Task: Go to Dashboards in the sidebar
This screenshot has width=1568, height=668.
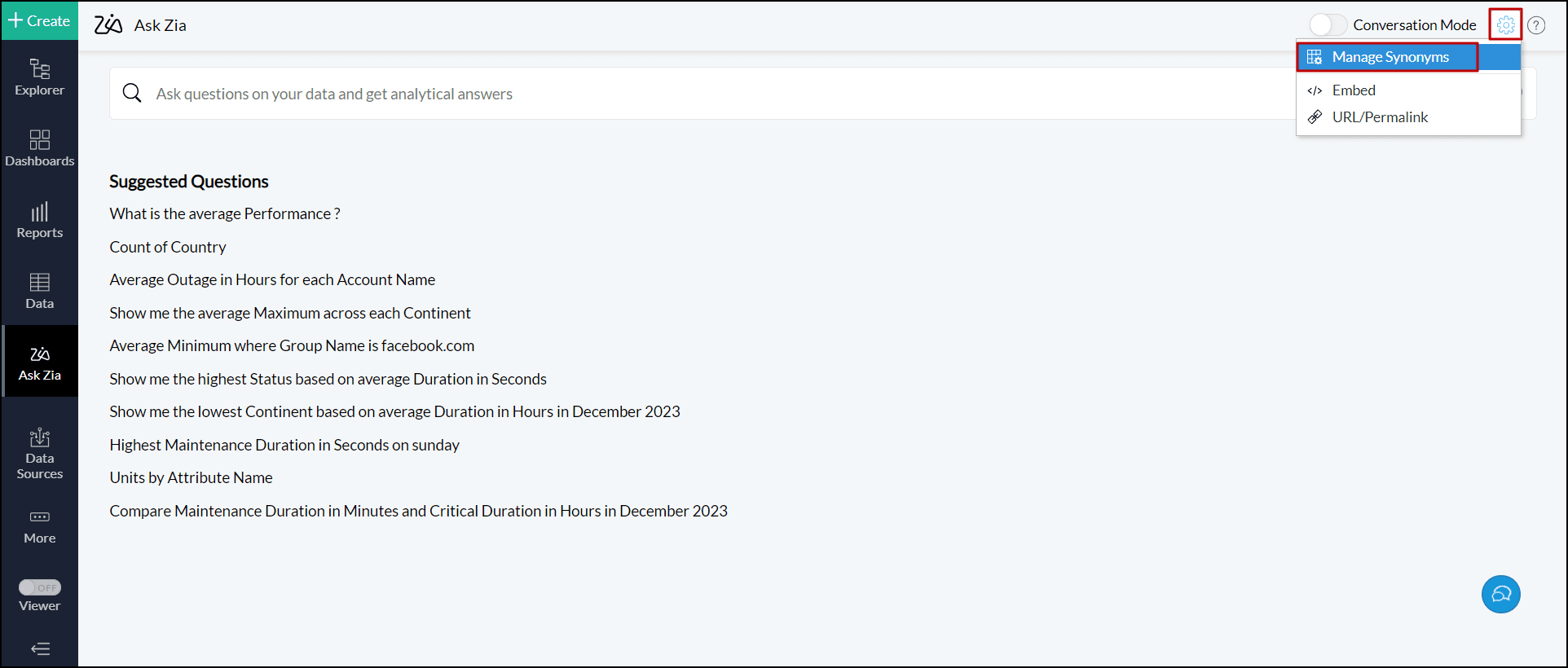Action: click(x=39, y=148)
